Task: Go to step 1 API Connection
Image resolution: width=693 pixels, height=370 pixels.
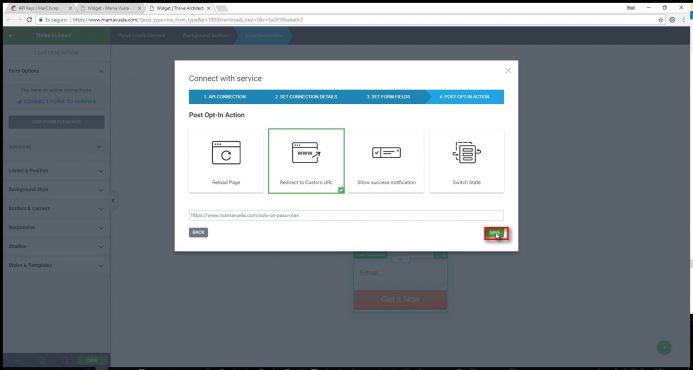Action: (x=225, y=97)
